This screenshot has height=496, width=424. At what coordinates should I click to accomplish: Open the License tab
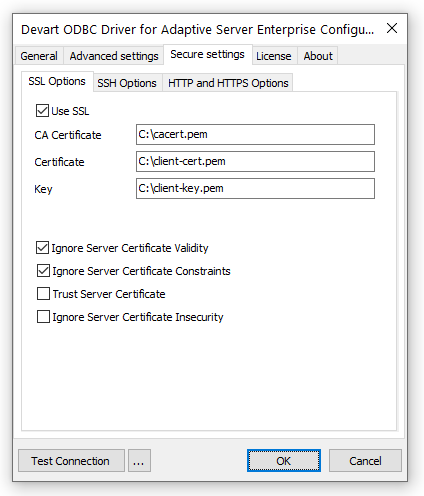tap(274, 56)
